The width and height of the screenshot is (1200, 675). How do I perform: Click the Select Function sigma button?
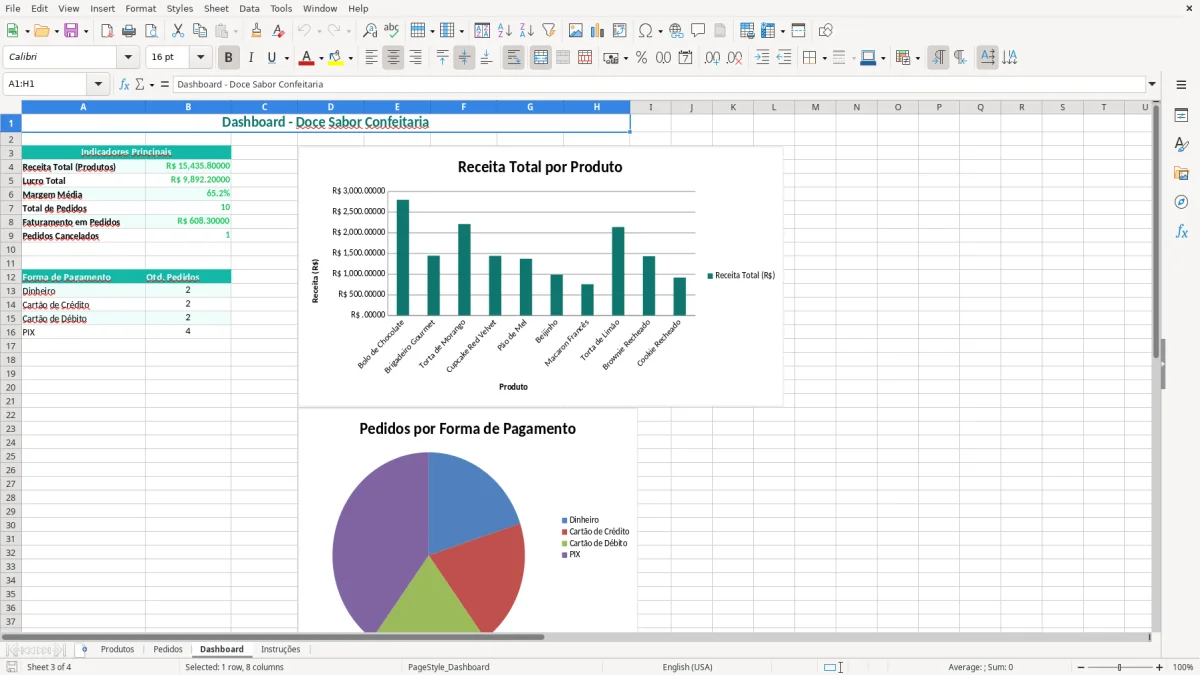(139, 84)
